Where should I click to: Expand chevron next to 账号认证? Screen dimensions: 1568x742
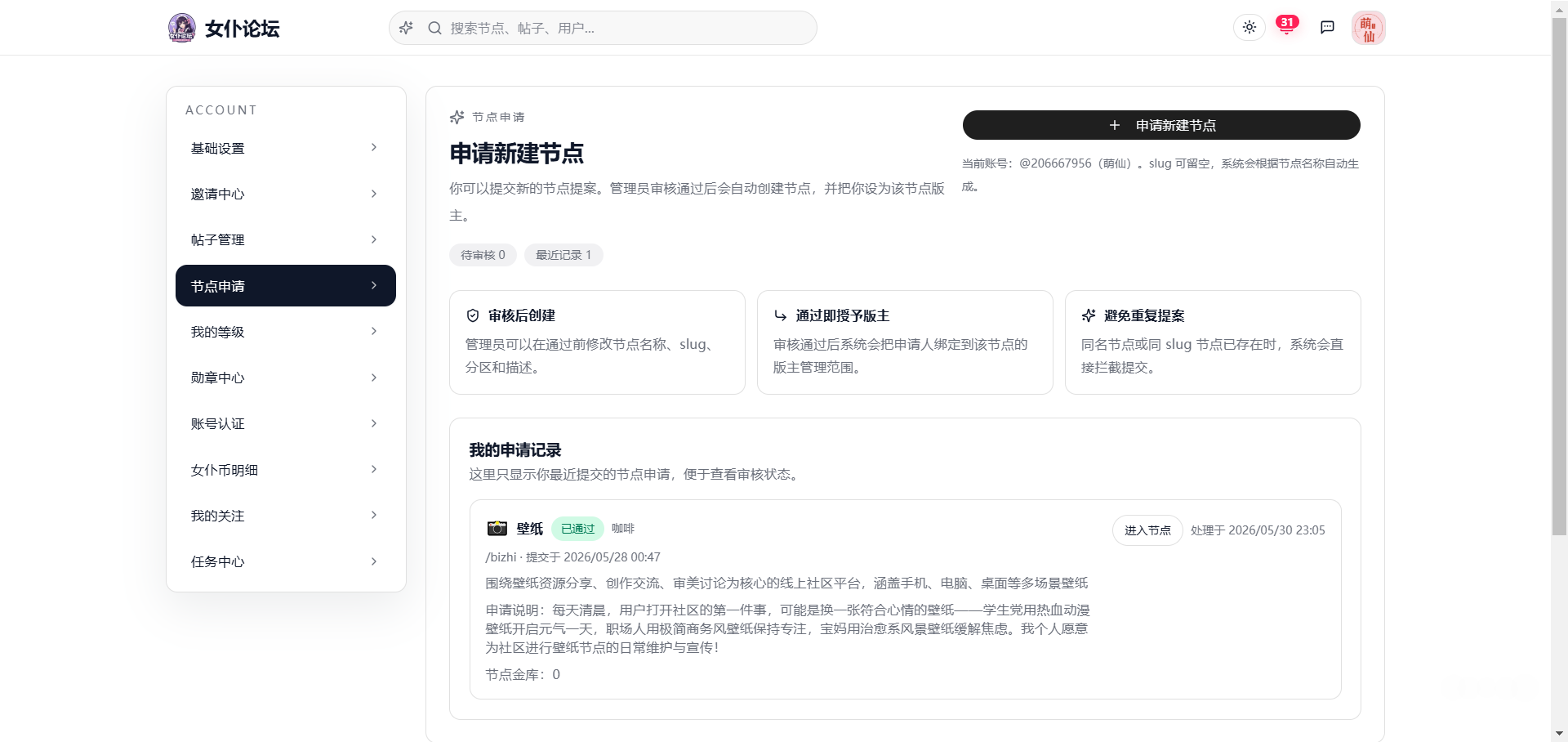click(374, 423)
